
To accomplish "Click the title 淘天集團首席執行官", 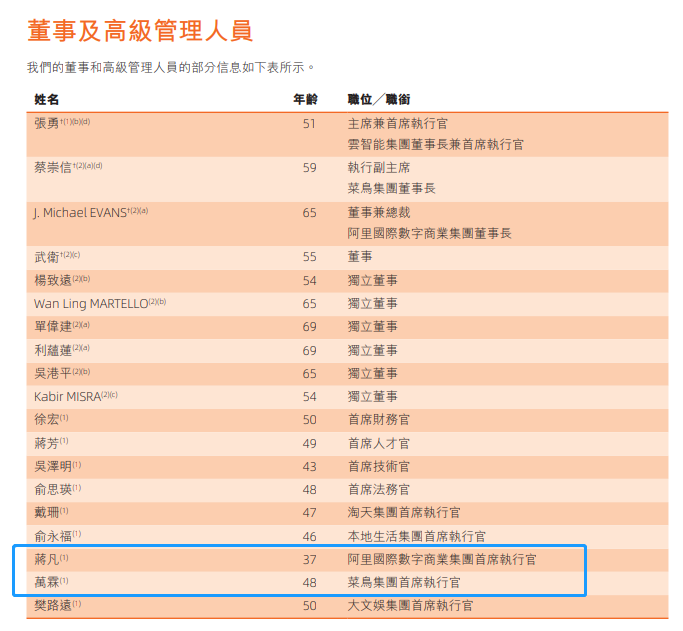I will tap(404, 513).
